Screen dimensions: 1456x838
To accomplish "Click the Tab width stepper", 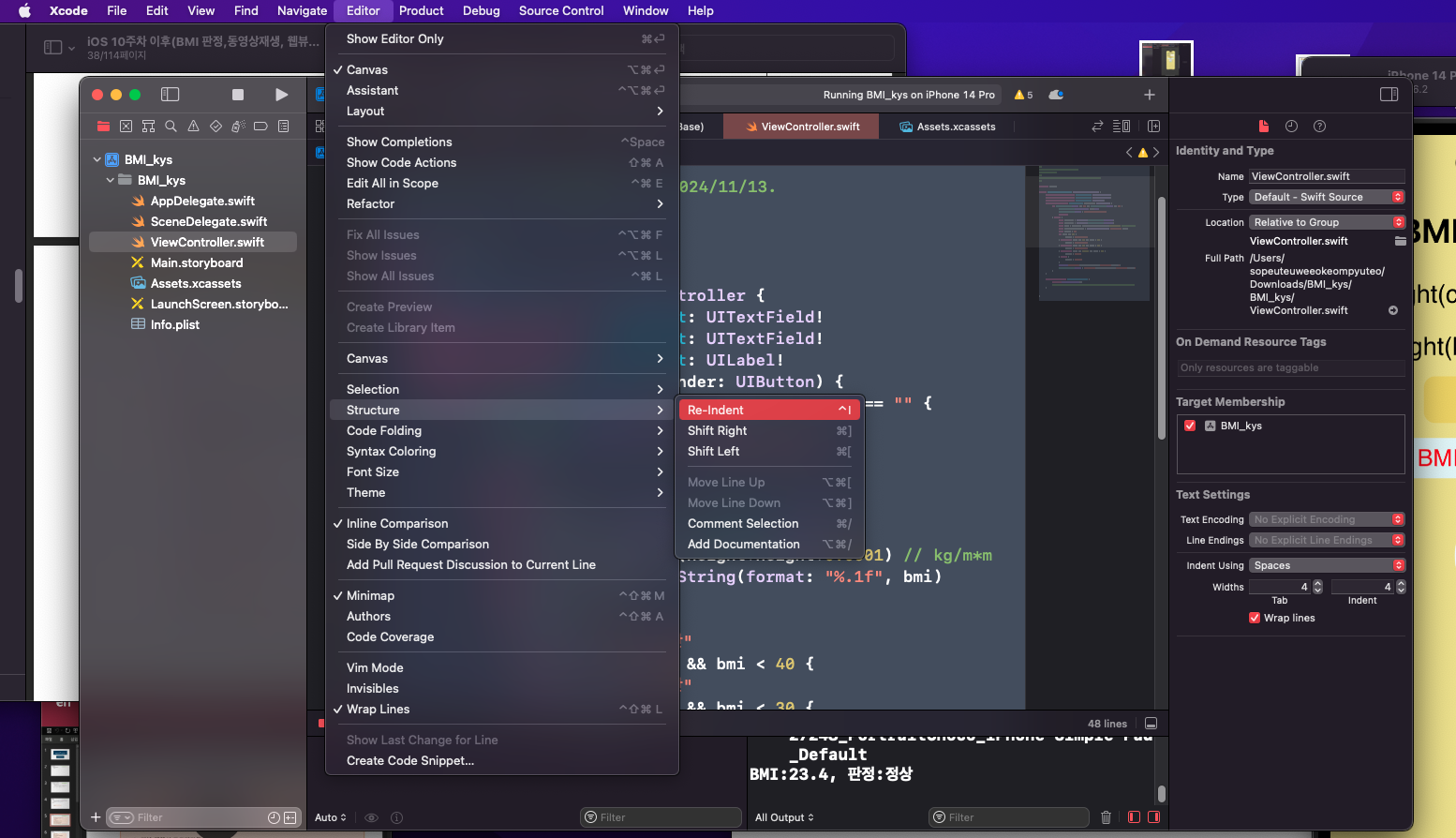I will pos(1317,587).
